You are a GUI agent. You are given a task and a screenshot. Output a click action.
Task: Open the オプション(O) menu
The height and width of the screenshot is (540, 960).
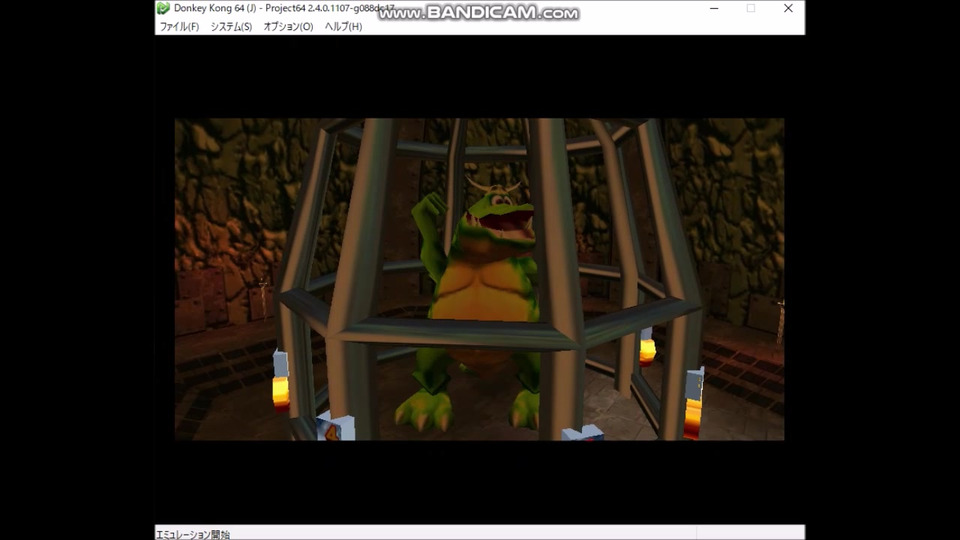[x=288, y=27]
